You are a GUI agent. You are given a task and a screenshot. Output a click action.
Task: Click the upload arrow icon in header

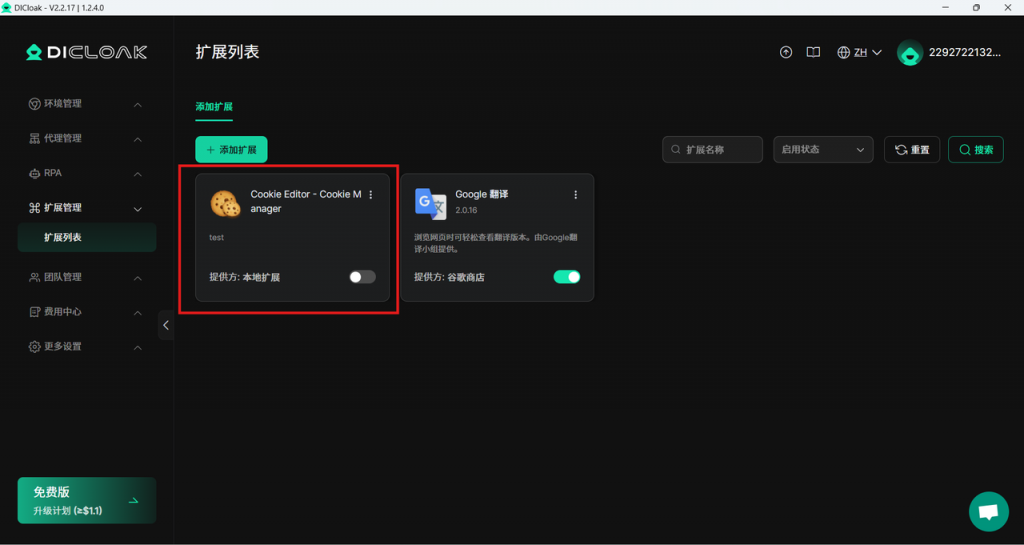pyautogui.click(x=786, y=52)
